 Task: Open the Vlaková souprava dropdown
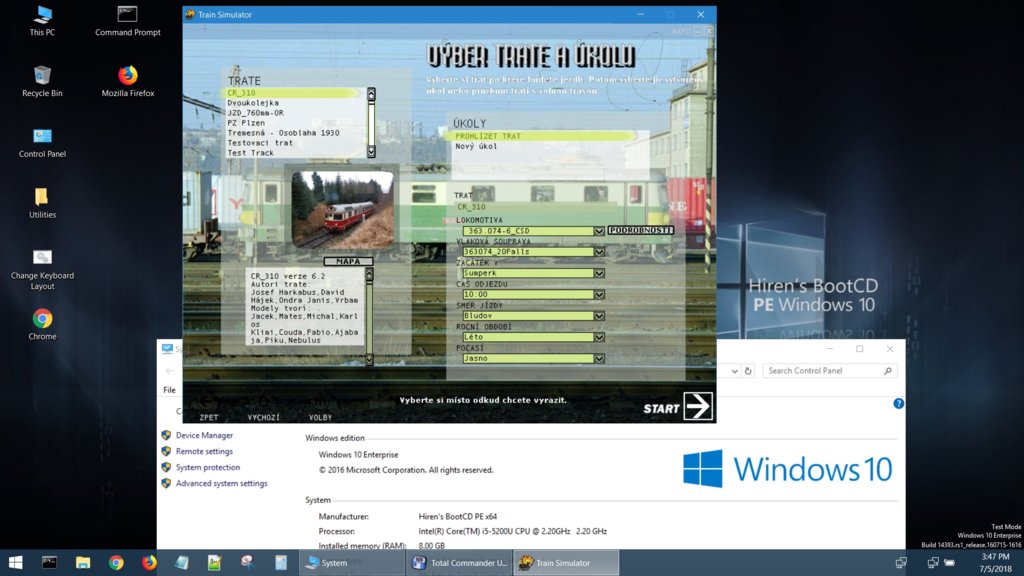tap(599, 252)
